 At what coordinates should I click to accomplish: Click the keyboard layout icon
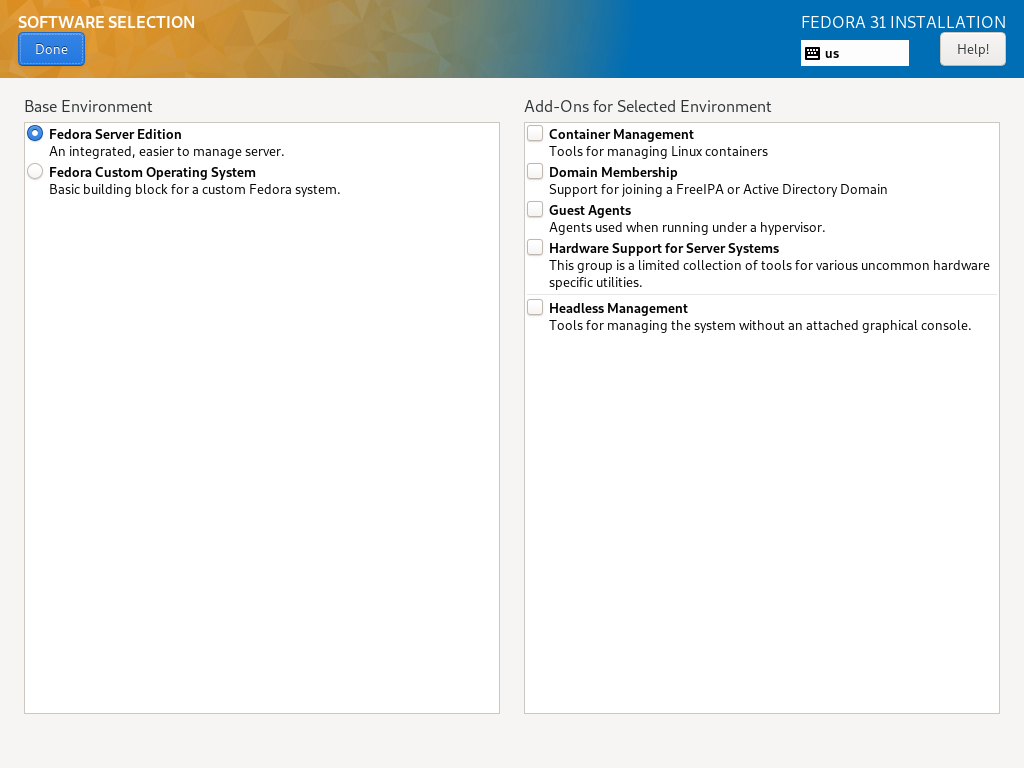pyautogui.click(x=812, y=54)
